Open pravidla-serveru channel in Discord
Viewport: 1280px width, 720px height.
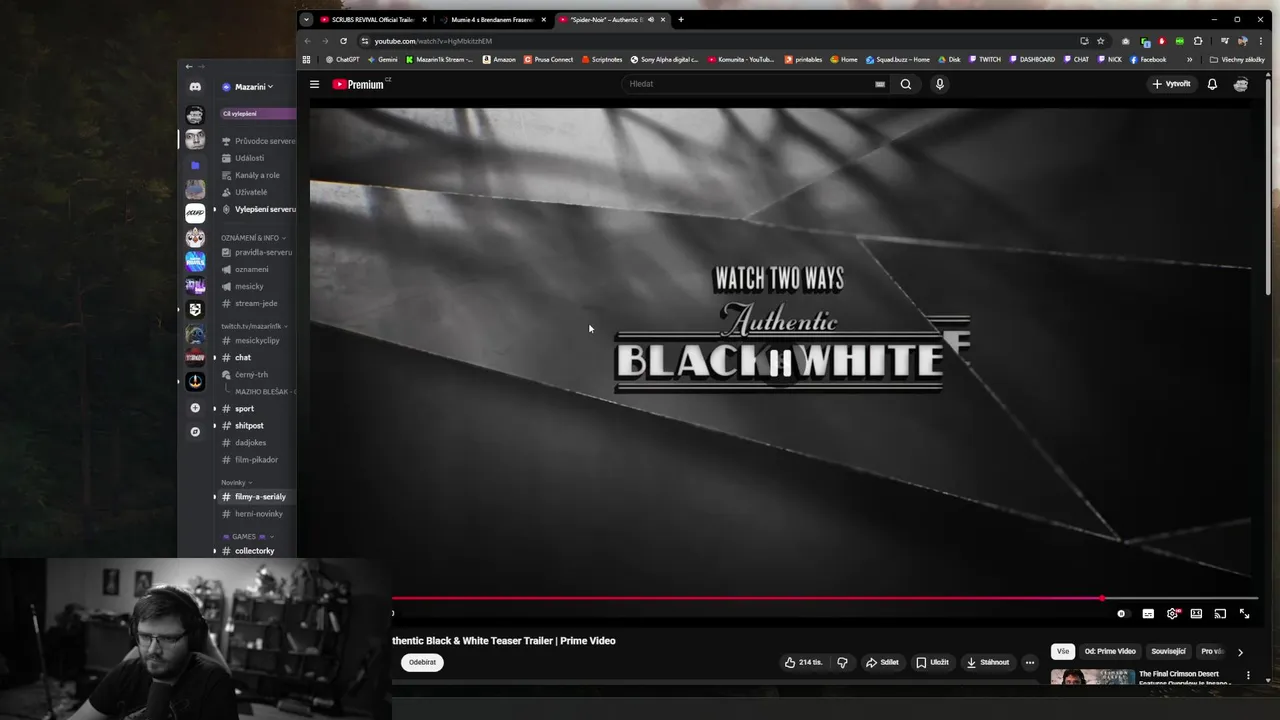tap(263, 252)
